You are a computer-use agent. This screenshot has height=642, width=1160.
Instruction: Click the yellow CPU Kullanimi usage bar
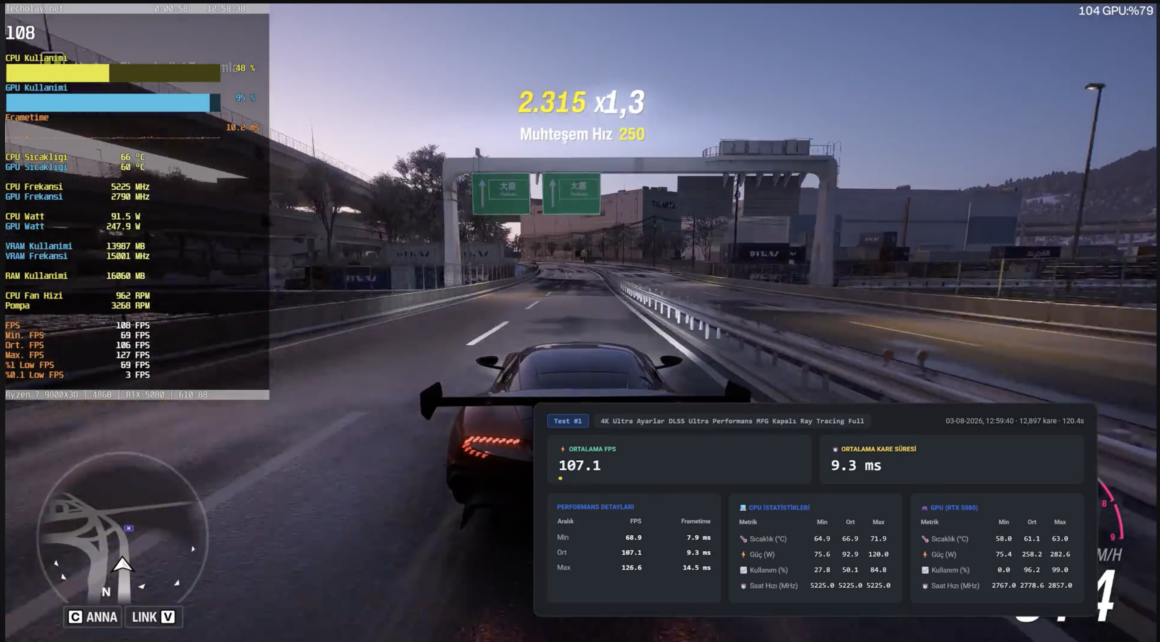coord(113,72)
